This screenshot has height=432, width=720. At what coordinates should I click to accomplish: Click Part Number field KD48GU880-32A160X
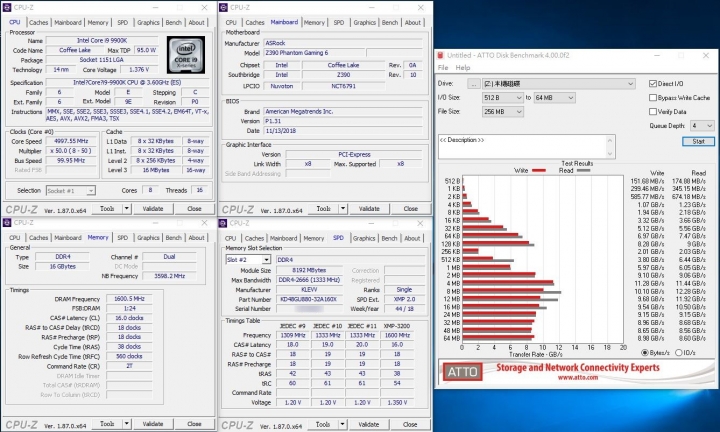309,299
